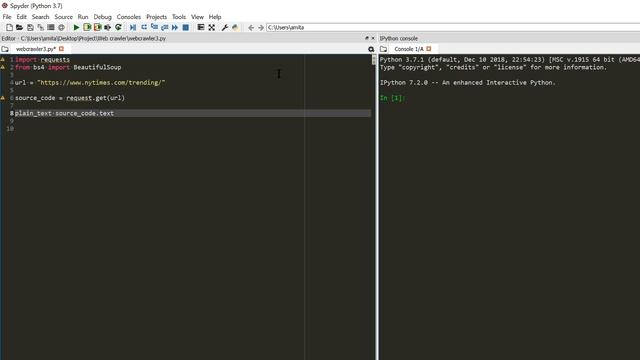Click the 'request.get(url)' code line
This screenshot has width=640, height=360.
click(x=70, y=98)
